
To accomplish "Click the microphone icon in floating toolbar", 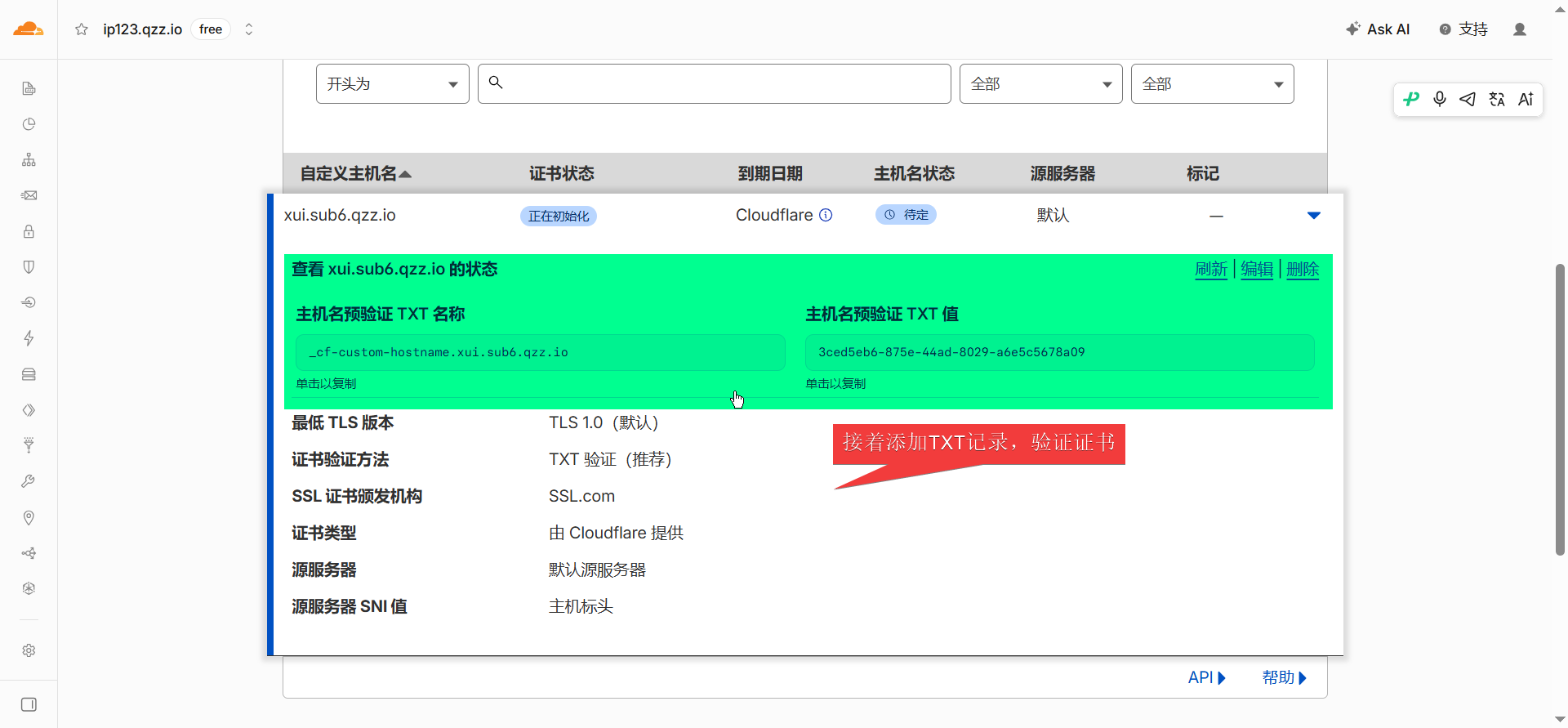I will [1440, 99].
